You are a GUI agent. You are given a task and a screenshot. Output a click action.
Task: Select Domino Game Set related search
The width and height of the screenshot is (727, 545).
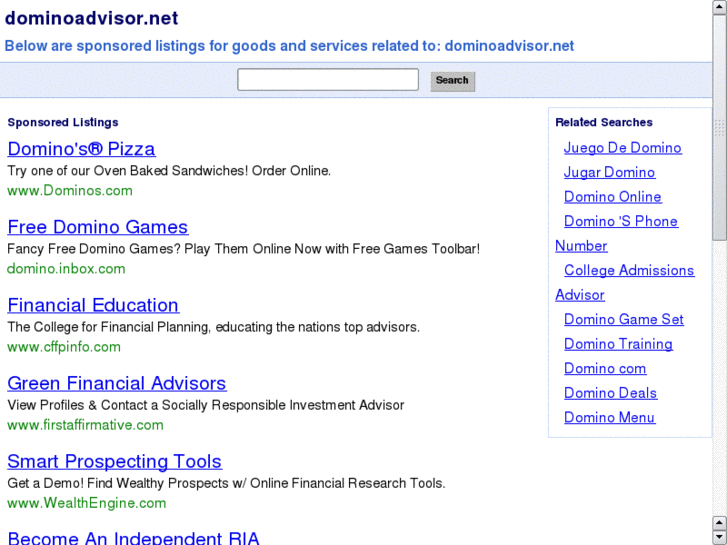(x=624, y=320)
